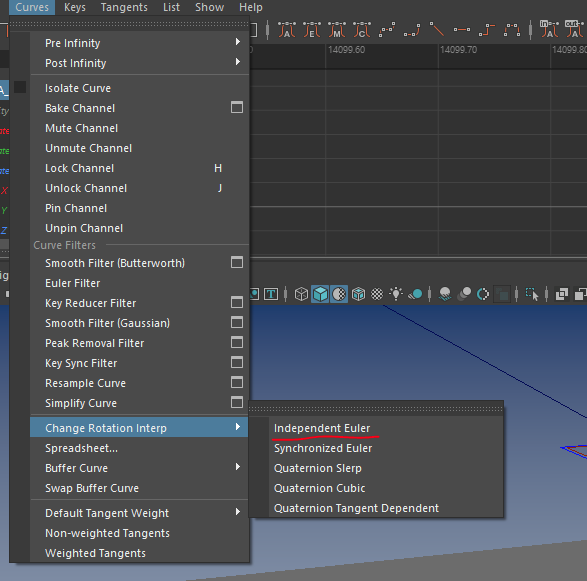Viewport: 587px width, 581px height.
Task: Open Key Reducer Filter option box
Action: tap(237, 302)
